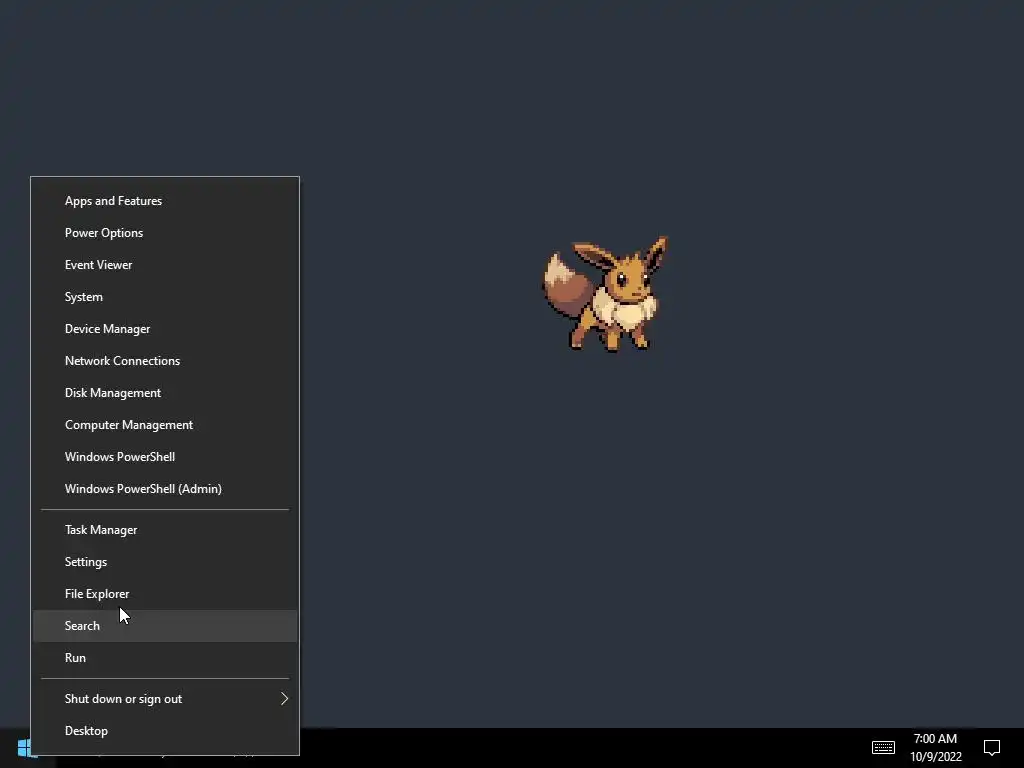
Task: Start Windows PowerShell (non-admin)
Action: [x=165, y=456]
